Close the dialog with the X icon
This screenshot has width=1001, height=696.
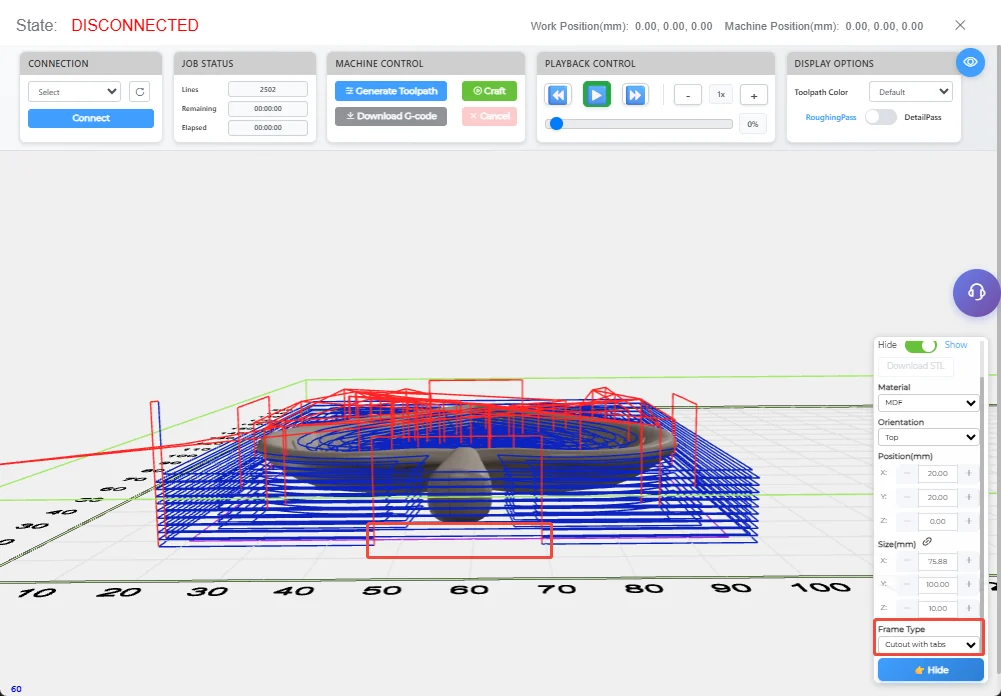pyautogui.click(x=960, y=25)
